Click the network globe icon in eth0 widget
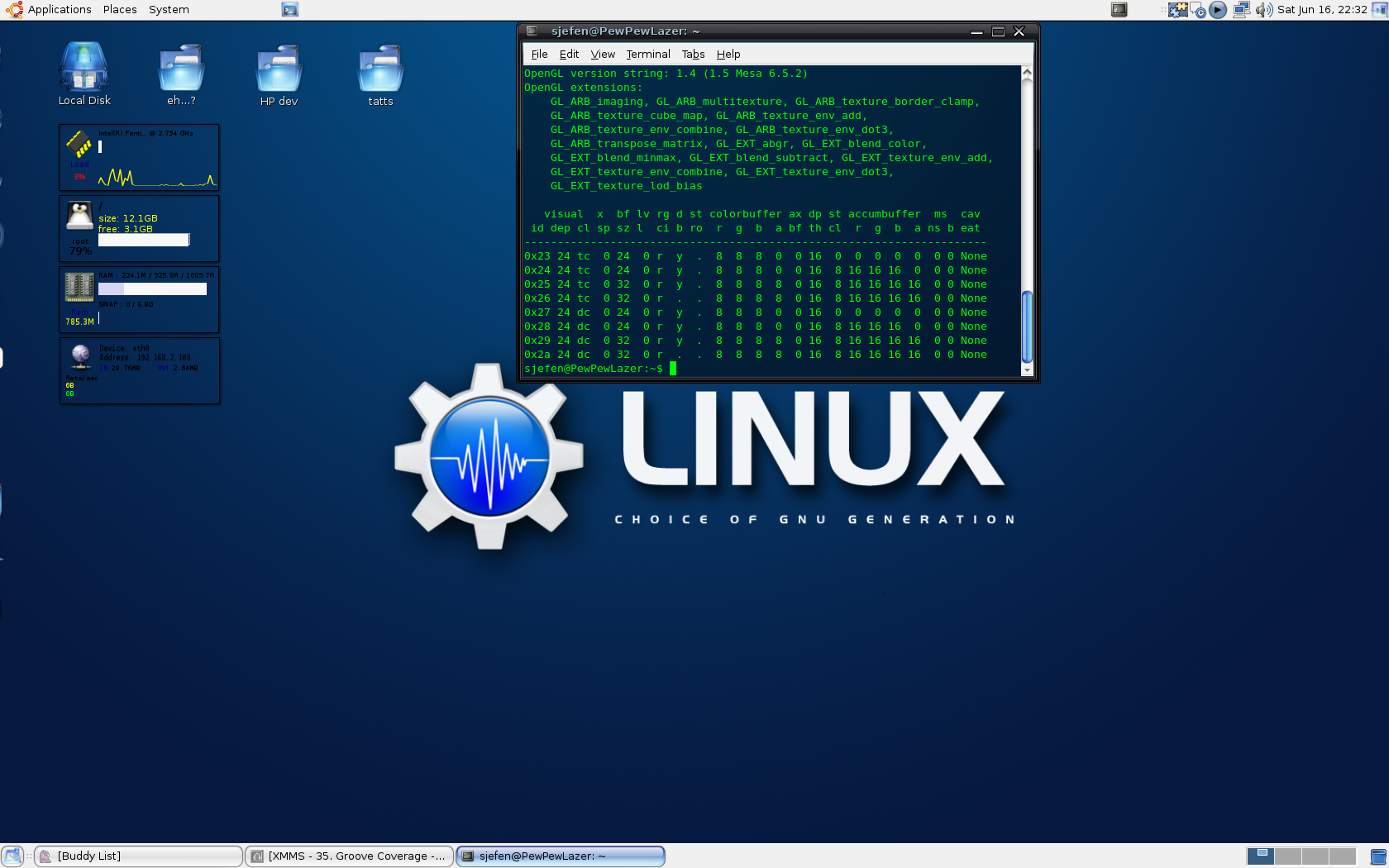The image size is (1389, 868). click(80, 356)
